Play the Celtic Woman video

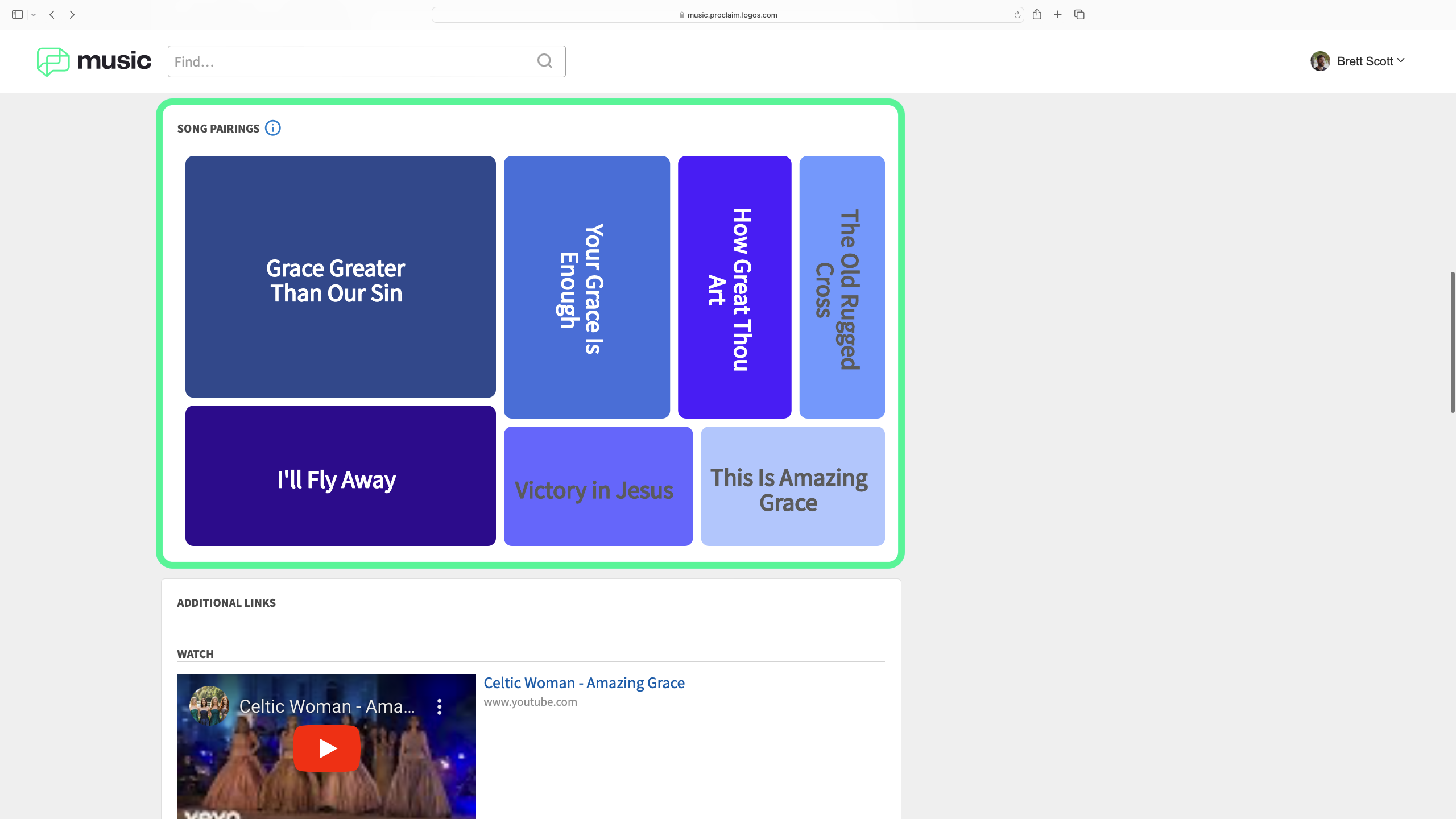pos(326,748)
